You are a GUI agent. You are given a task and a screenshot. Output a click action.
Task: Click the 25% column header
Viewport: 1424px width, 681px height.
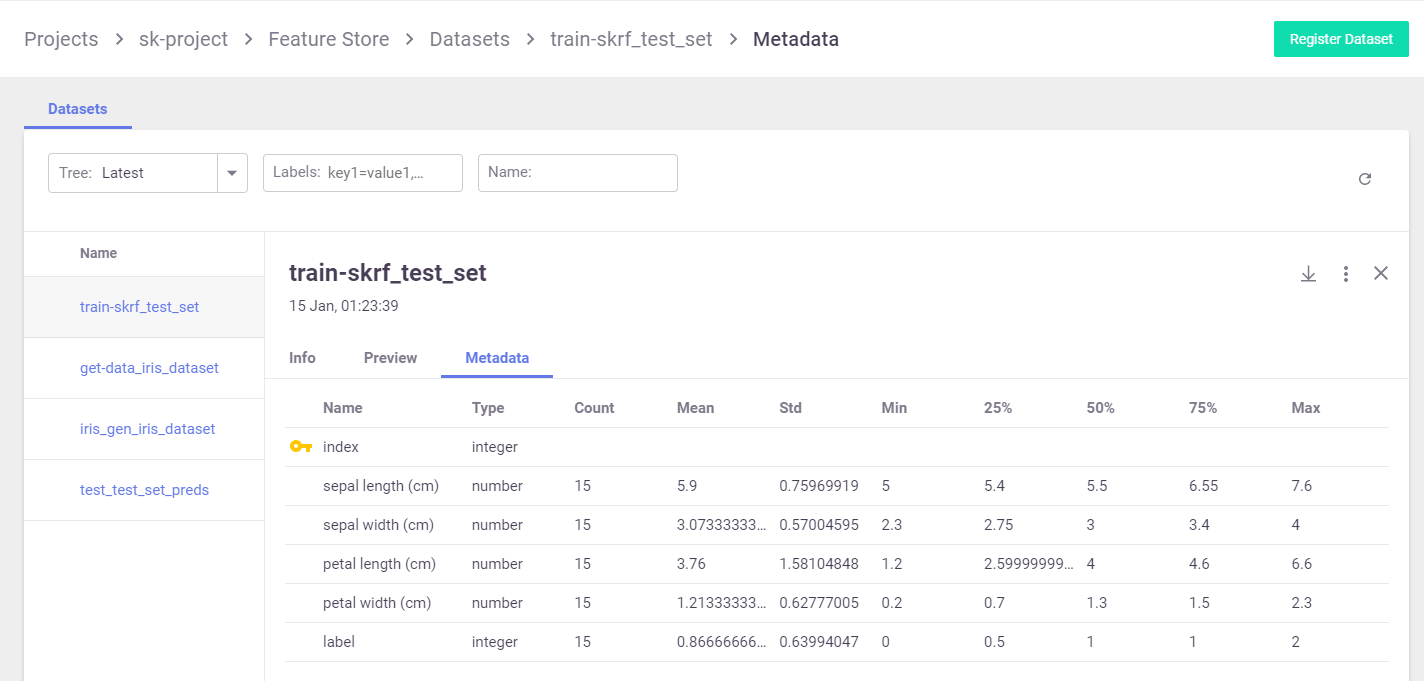pos(998,408)
